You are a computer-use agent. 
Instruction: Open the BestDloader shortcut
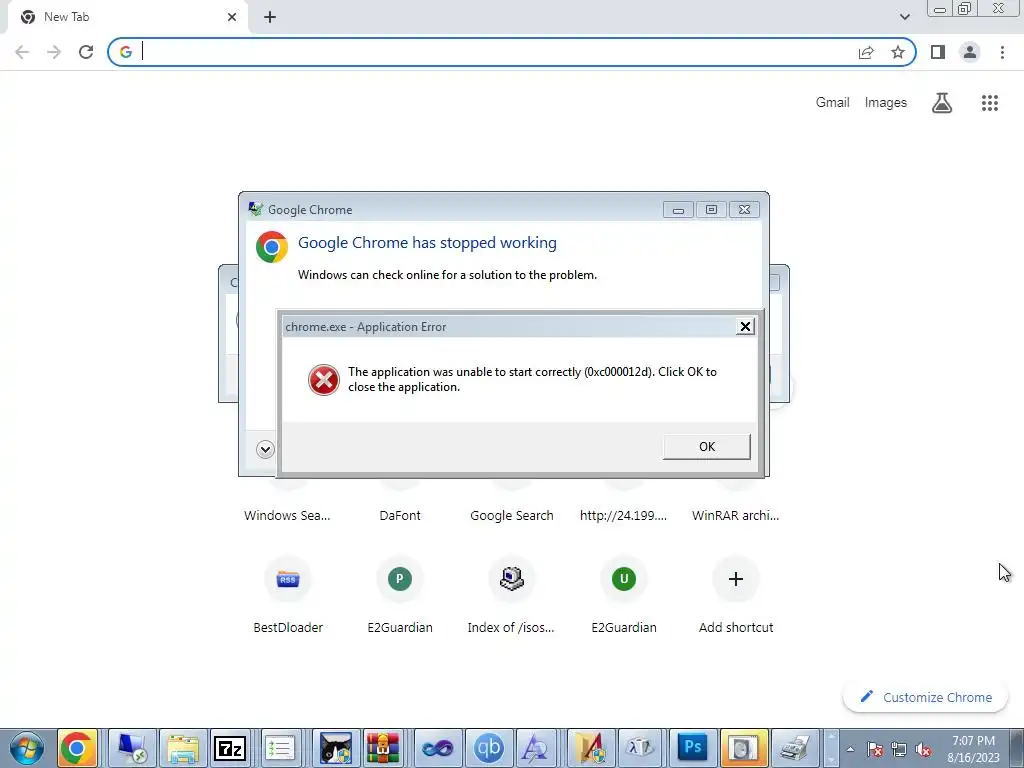pyautogui.click(x=288, y=579)
